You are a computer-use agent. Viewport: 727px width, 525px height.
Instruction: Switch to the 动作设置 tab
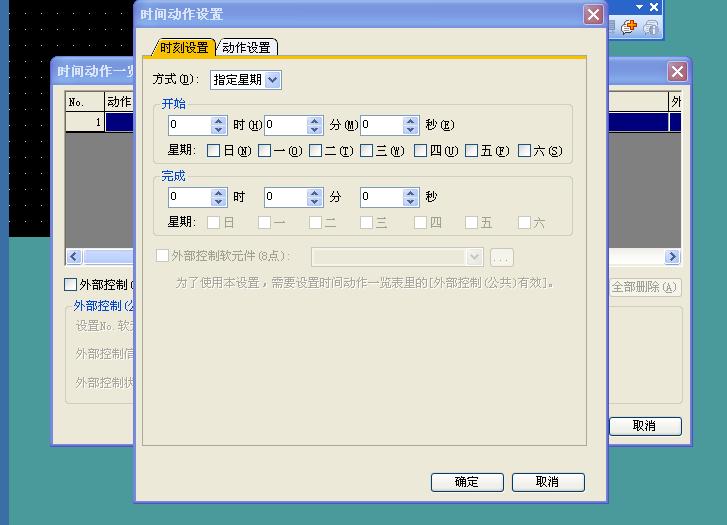tap(246, 47)
